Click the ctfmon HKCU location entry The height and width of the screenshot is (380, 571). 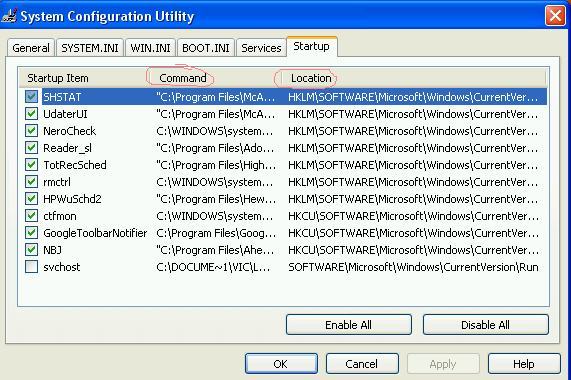tap(413, 216)
